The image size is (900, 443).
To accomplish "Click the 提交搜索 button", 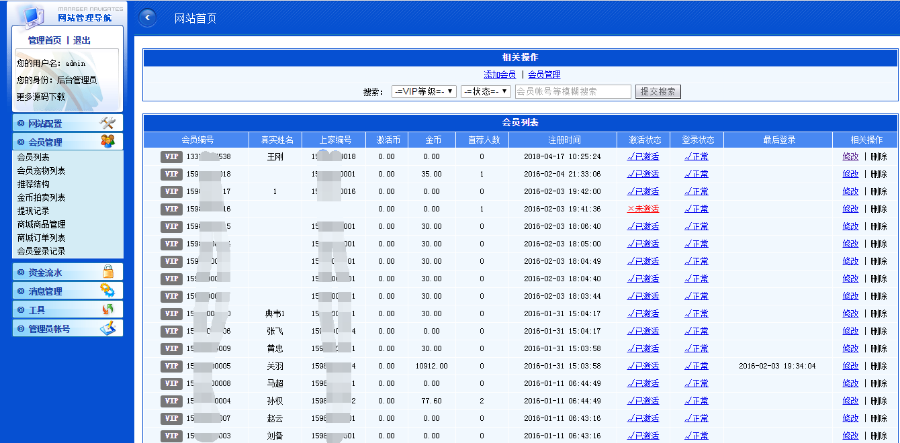I will 658,92.
